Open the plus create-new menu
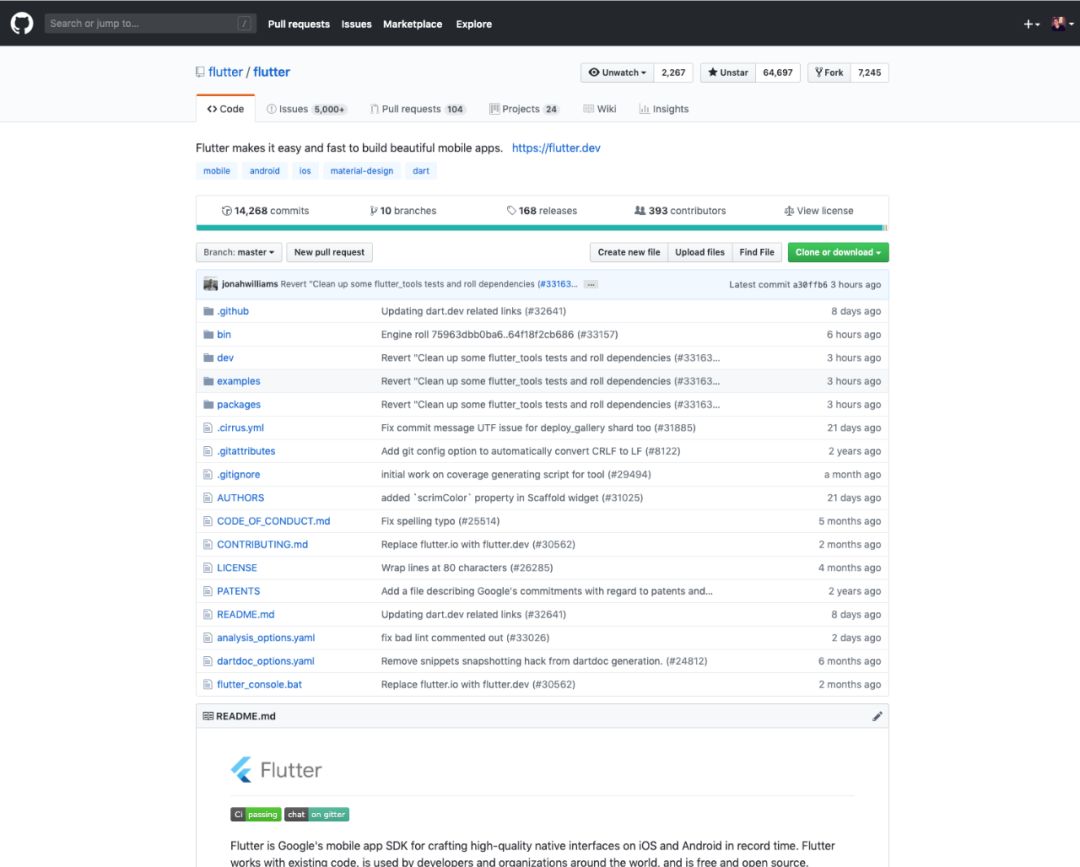 (x=1031, y=24)
